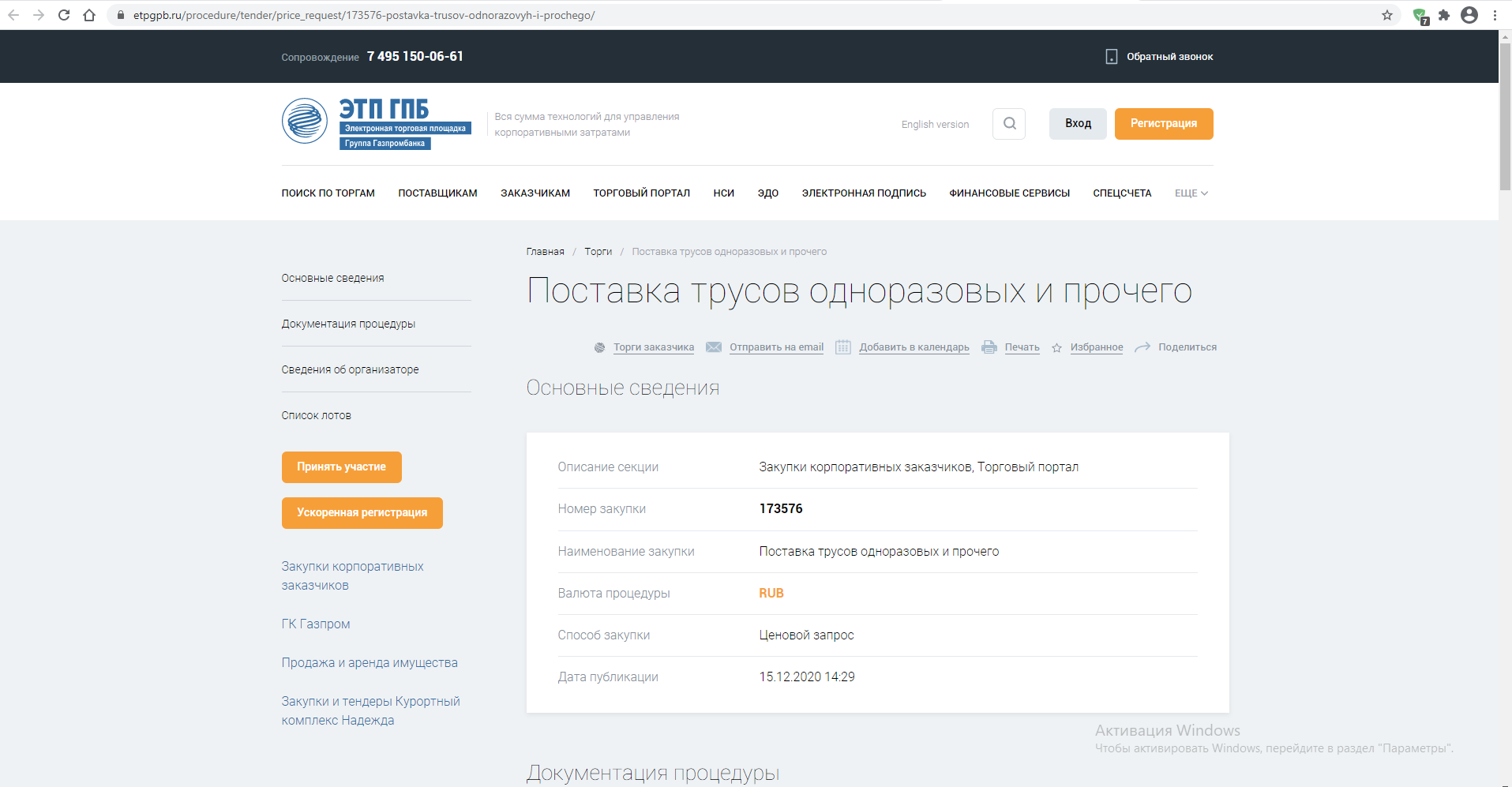Click the Вход login button
1512x787 pixels.
[1078, 124]
